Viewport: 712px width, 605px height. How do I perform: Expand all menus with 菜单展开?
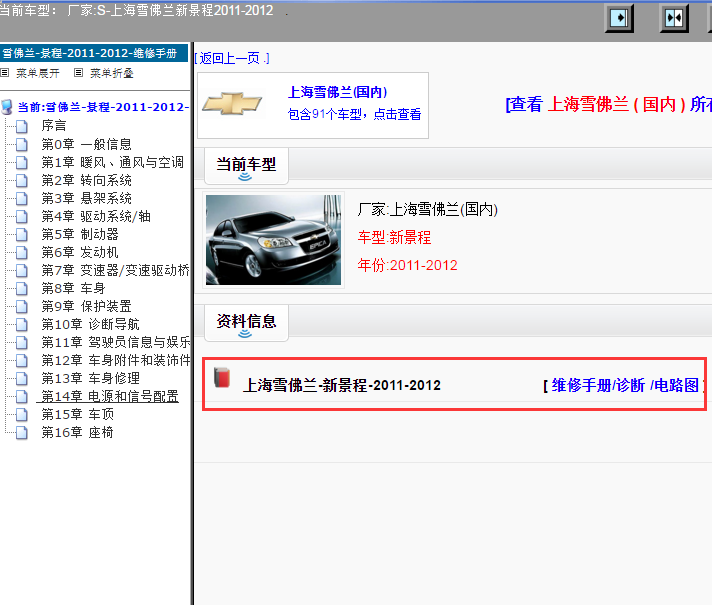(38, 73)
